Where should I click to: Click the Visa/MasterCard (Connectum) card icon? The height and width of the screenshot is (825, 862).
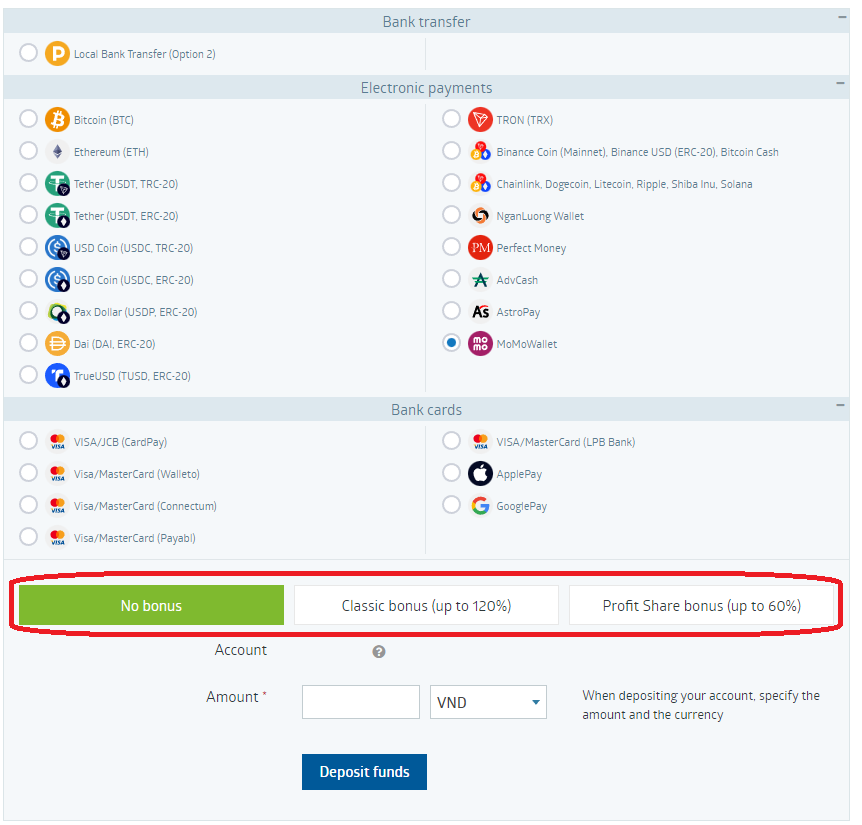point(57,506)
